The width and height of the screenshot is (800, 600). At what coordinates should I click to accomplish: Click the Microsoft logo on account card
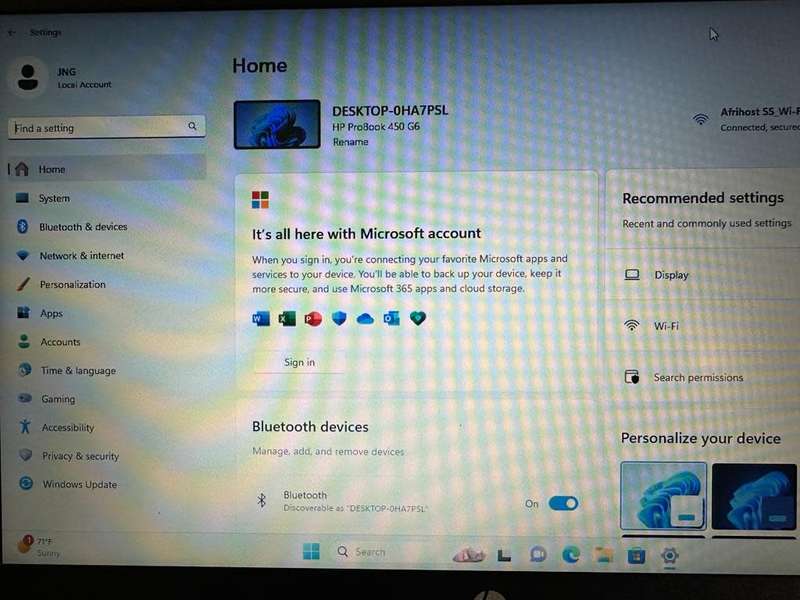[x=260, y=200]
